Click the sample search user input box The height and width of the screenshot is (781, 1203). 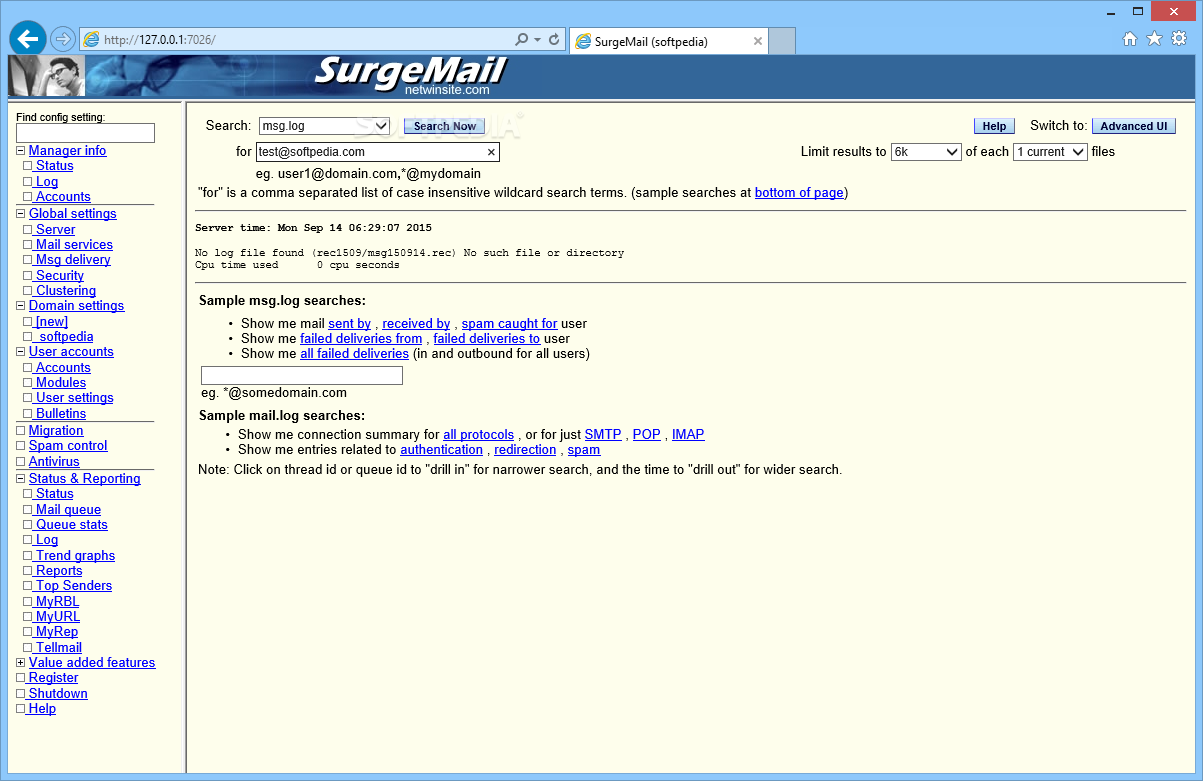coord(302,376)
